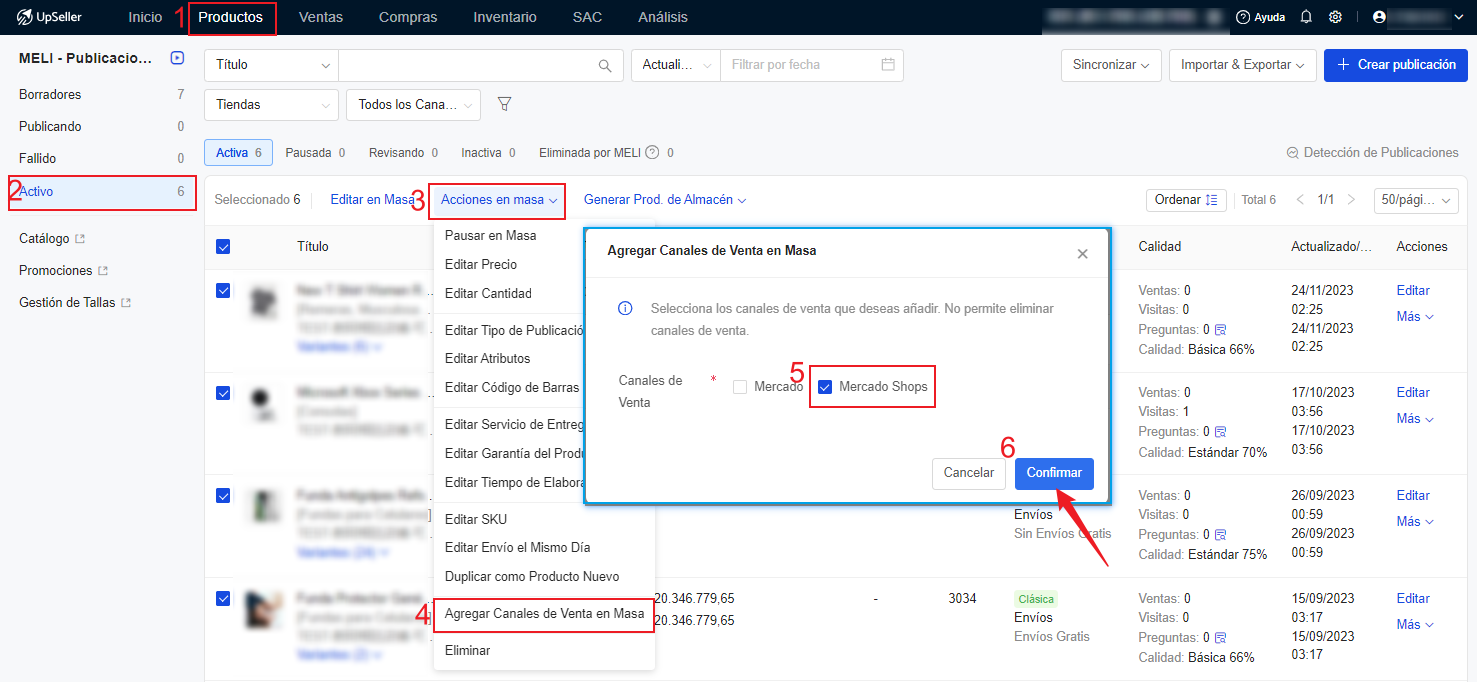The image size is (1477, 682).
Task: Click the Confirmar button
Action: 1054,473
